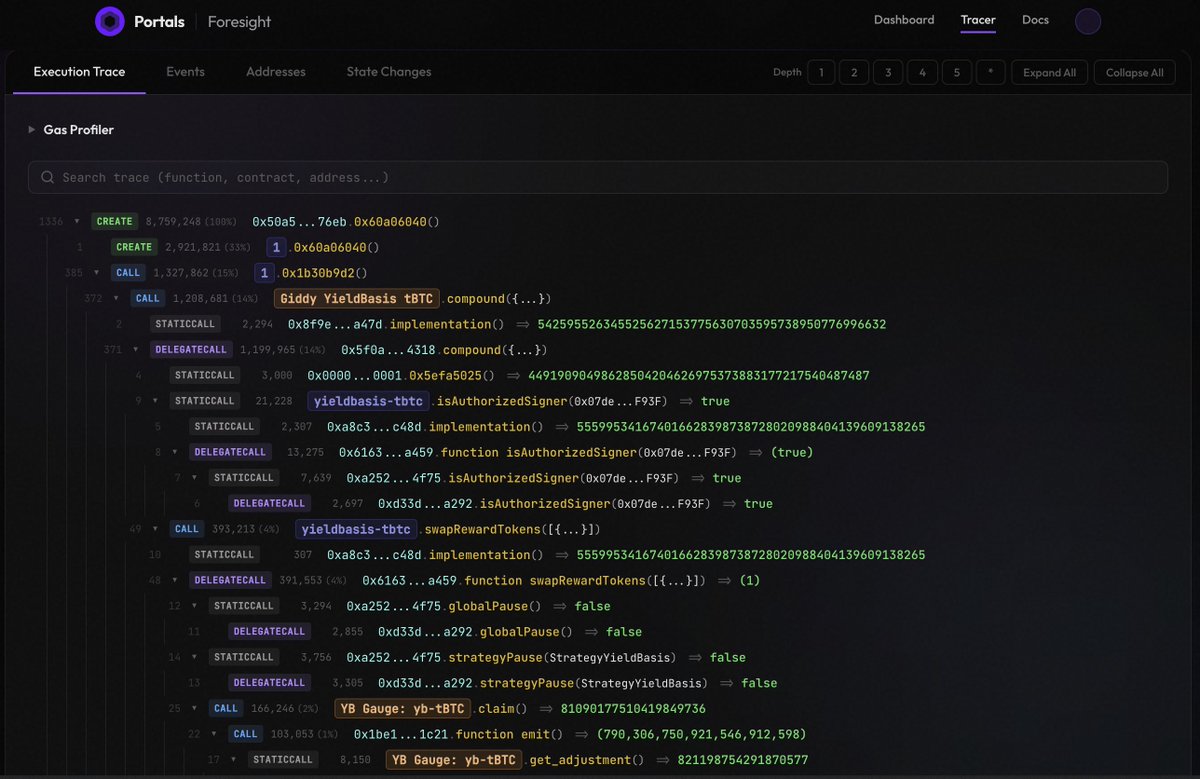Click 0x0000...0001 0x5efa5025 call
Viewport: 1200px width, 779px height.
pos(401,376)
